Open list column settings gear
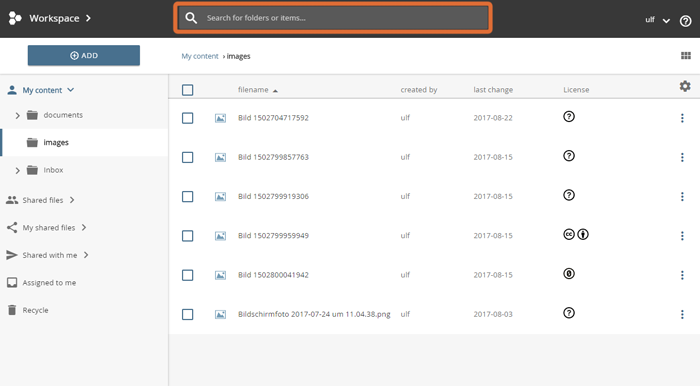The height and width of the screenshot is (386, 700). (x=685, y=86)
